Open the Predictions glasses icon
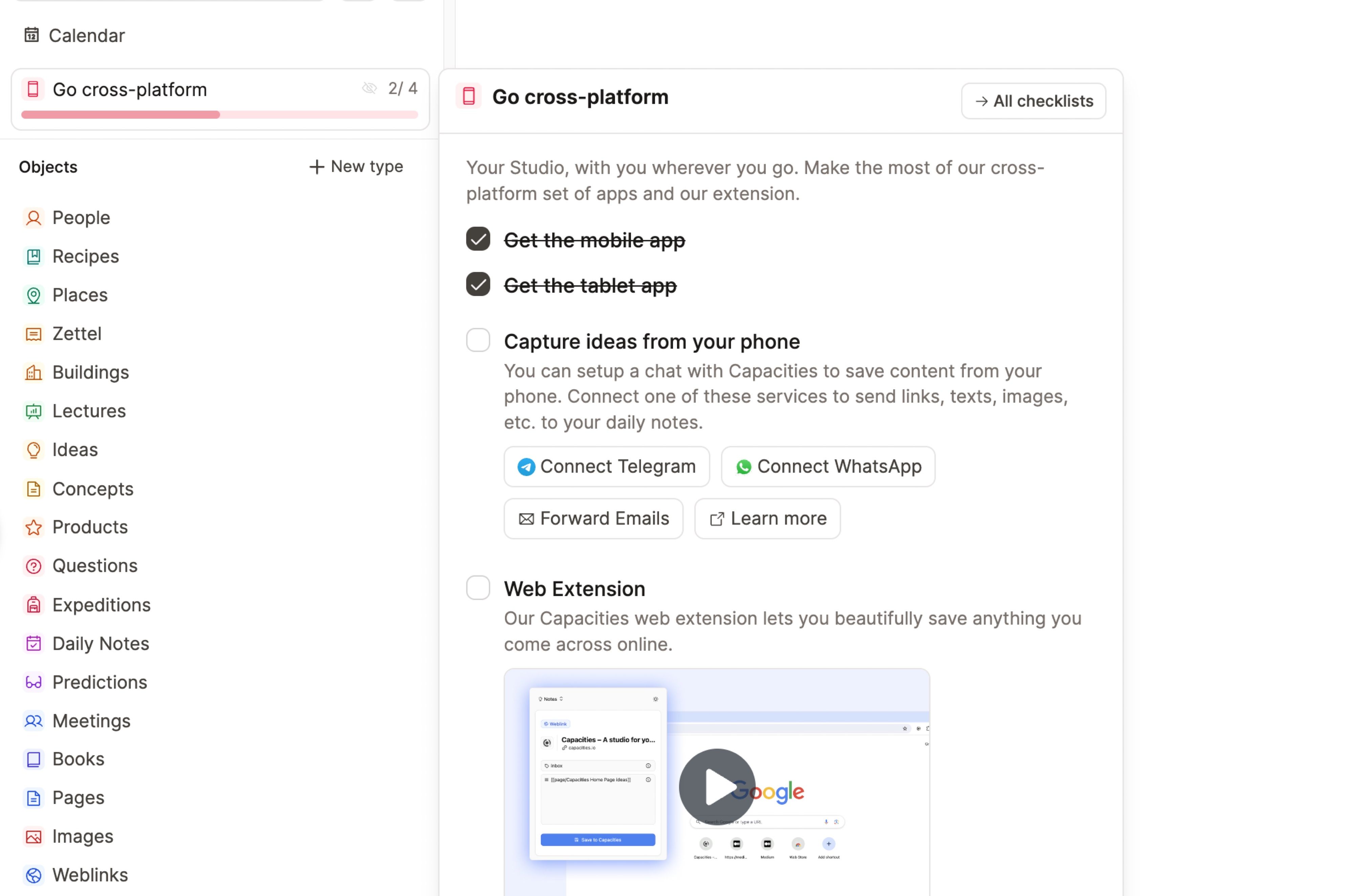Screen dimensions: 1354x896 point(33,682)
